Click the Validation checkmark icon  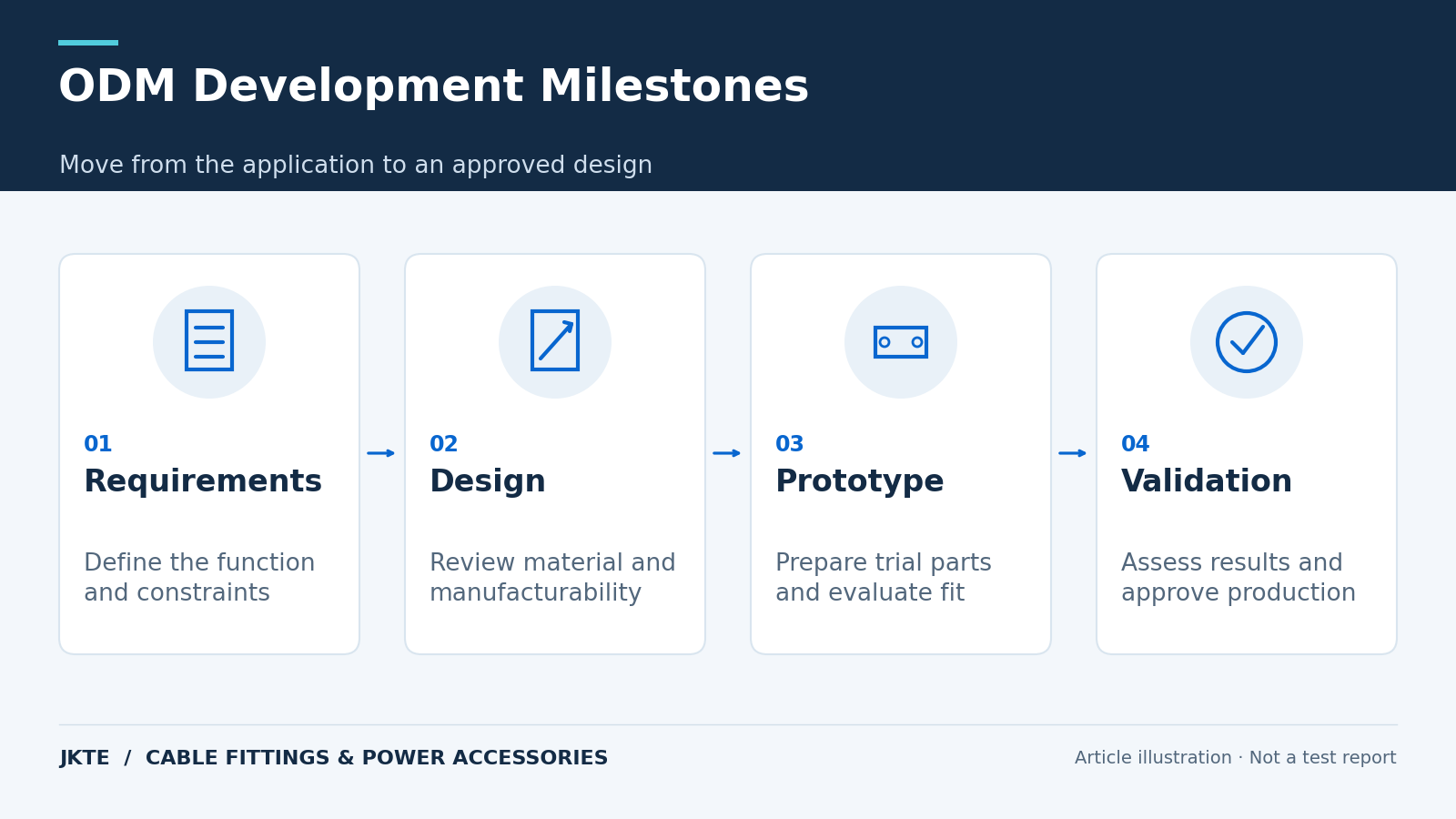pyautogui.click(x=1247, y=342)
